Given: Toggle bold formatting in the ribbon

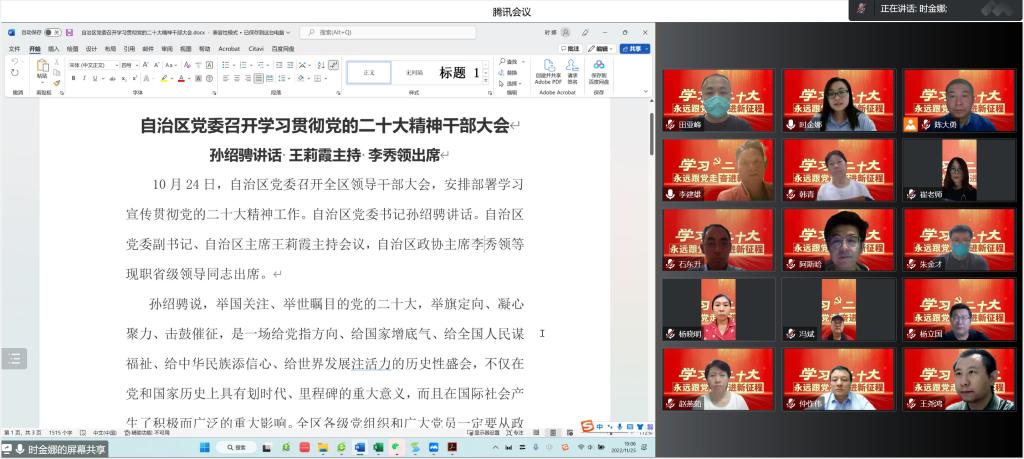Looking at the screenshot, I should 72,78.
